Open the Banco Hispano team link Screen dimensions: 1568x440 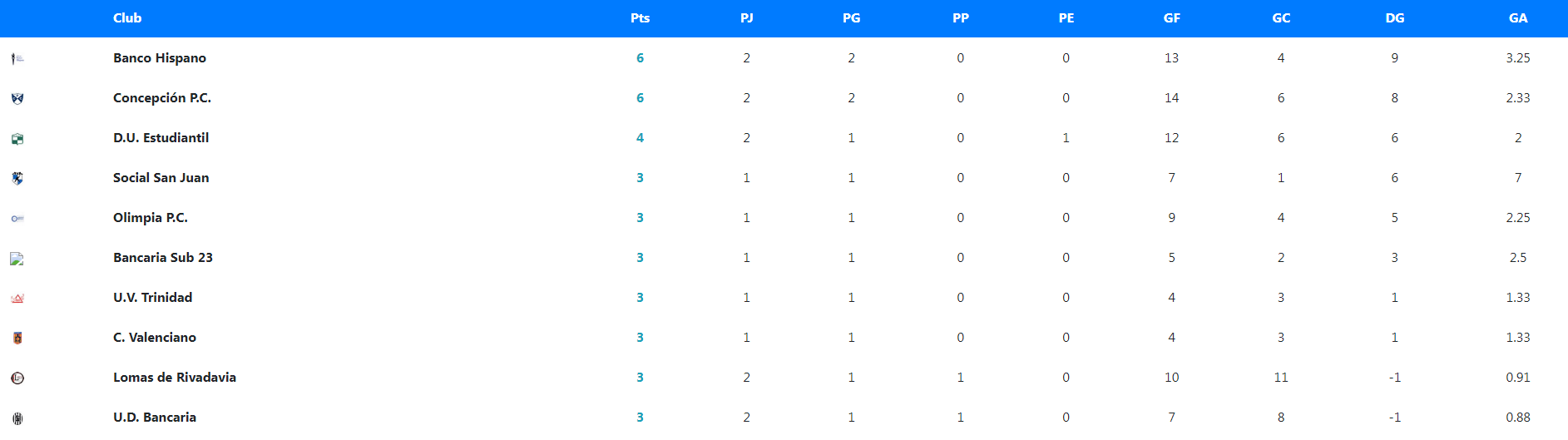(160, 58)
